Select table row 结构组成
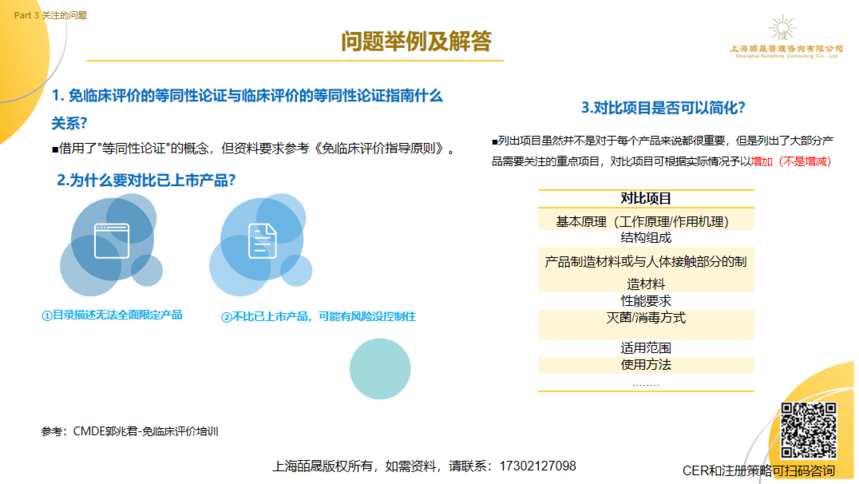The width and height of the screenshot is (859, 484). coord(646,238)
